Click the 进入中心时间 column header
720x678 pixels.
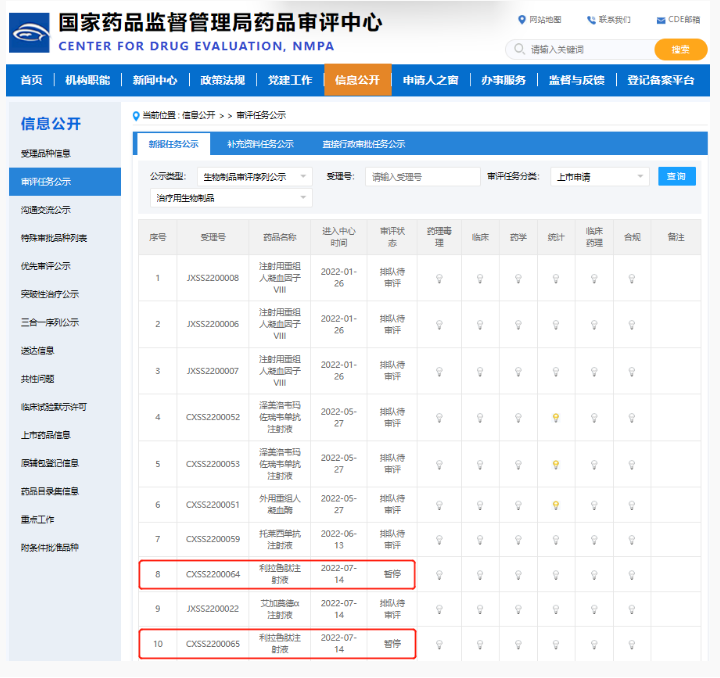[x=338, y=237]
